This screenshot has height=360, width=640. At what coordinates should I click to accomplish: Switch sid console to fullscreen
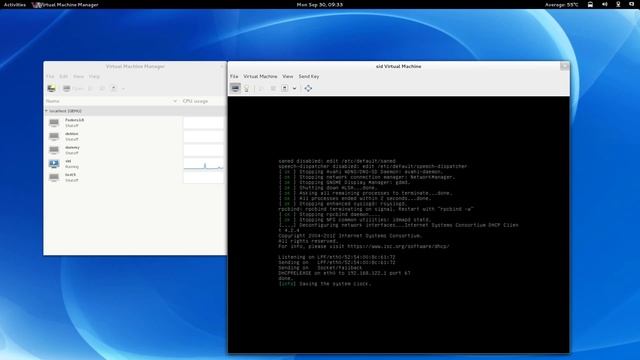click(308, 88)
